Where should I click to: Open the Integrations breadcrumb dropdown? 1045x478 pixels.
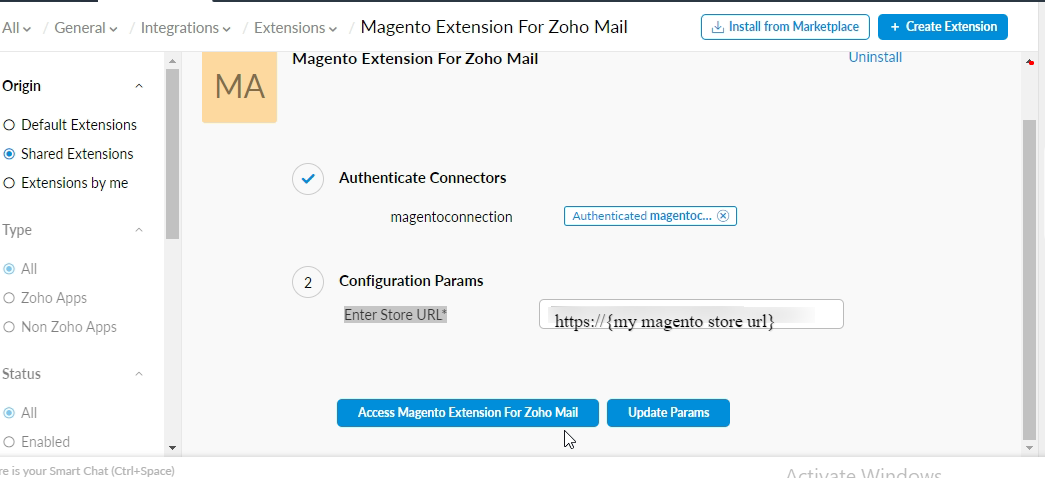186,28
